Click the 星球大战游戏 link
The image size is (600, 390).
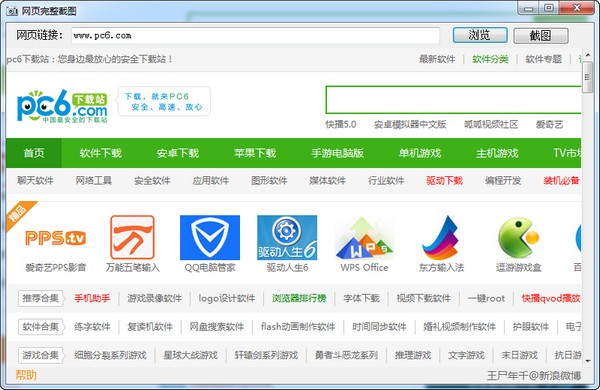(191, 355)
